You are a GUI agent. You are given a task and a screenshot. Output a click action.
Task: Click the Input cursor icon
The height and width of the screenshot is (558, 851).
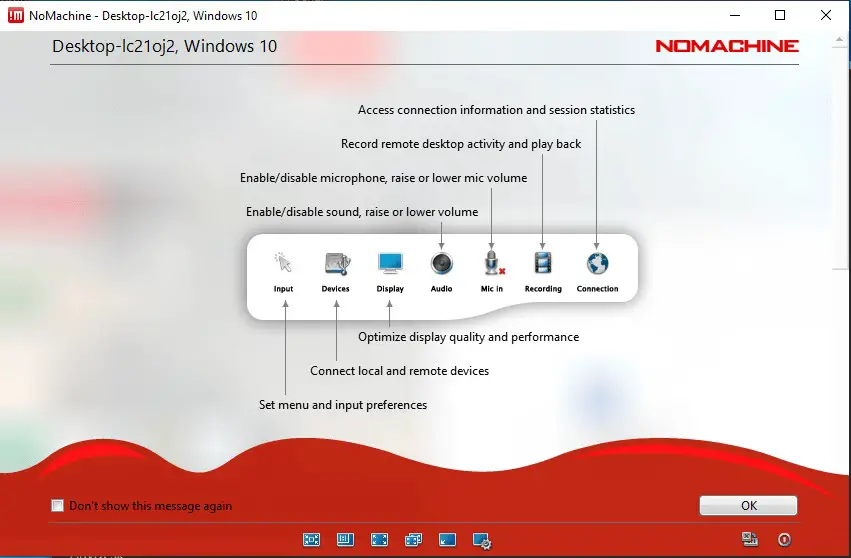tap(283, 263)
